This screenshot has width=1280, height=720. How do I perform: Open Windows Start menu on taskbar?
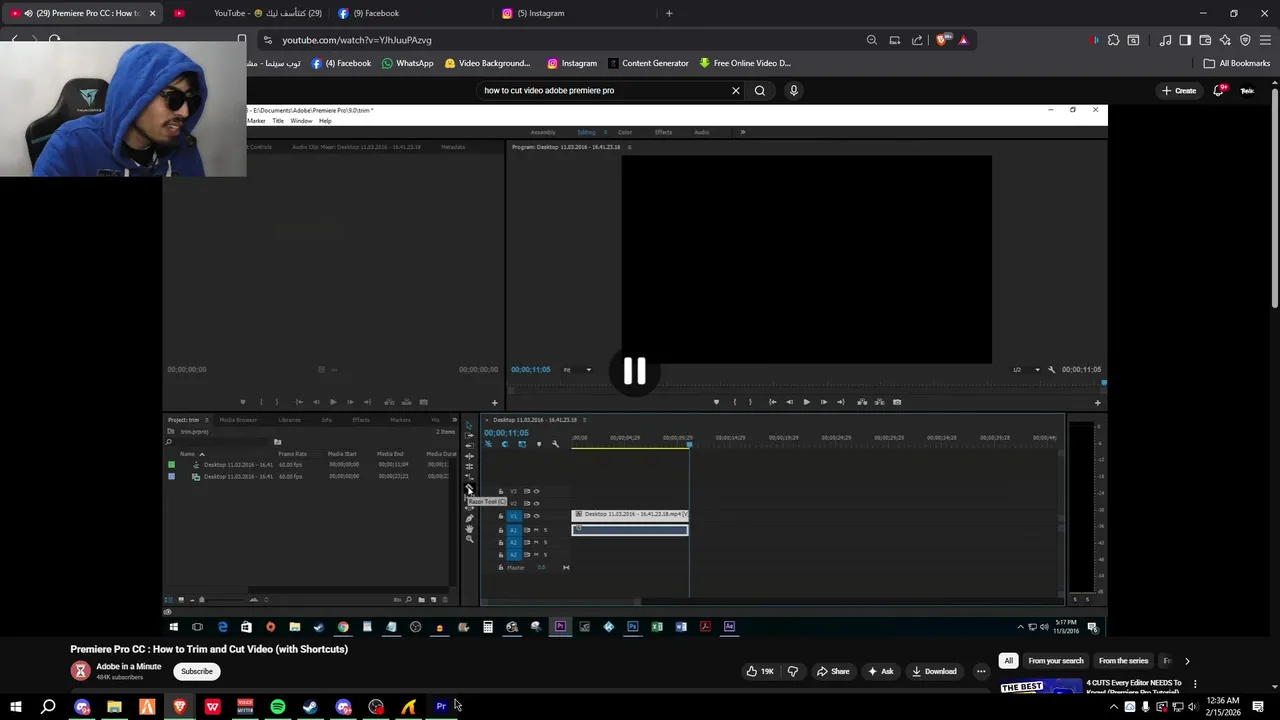click(16, 707)
